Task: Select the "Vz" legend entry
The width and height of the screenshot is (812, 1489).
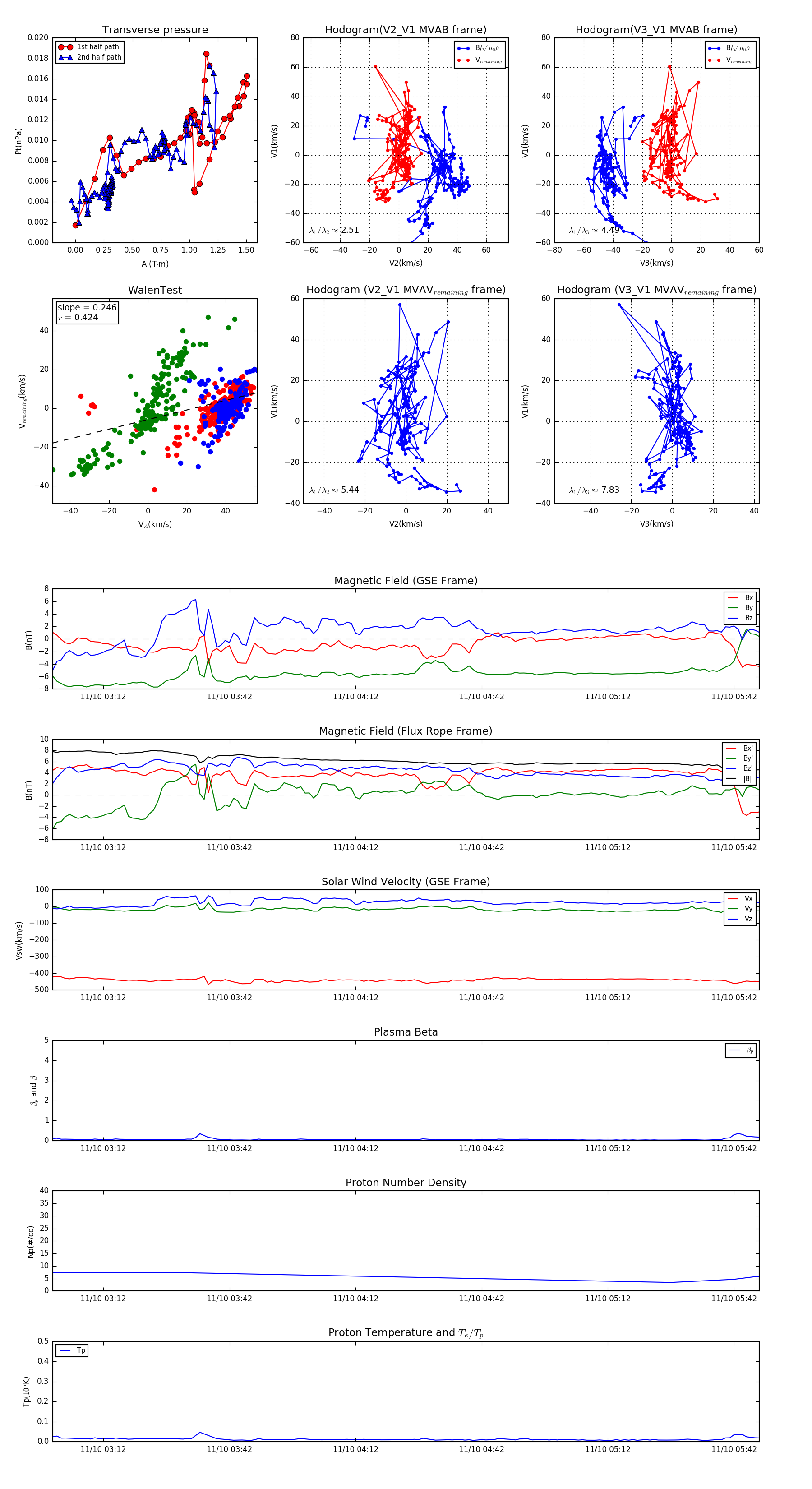Action: [741, 919]
